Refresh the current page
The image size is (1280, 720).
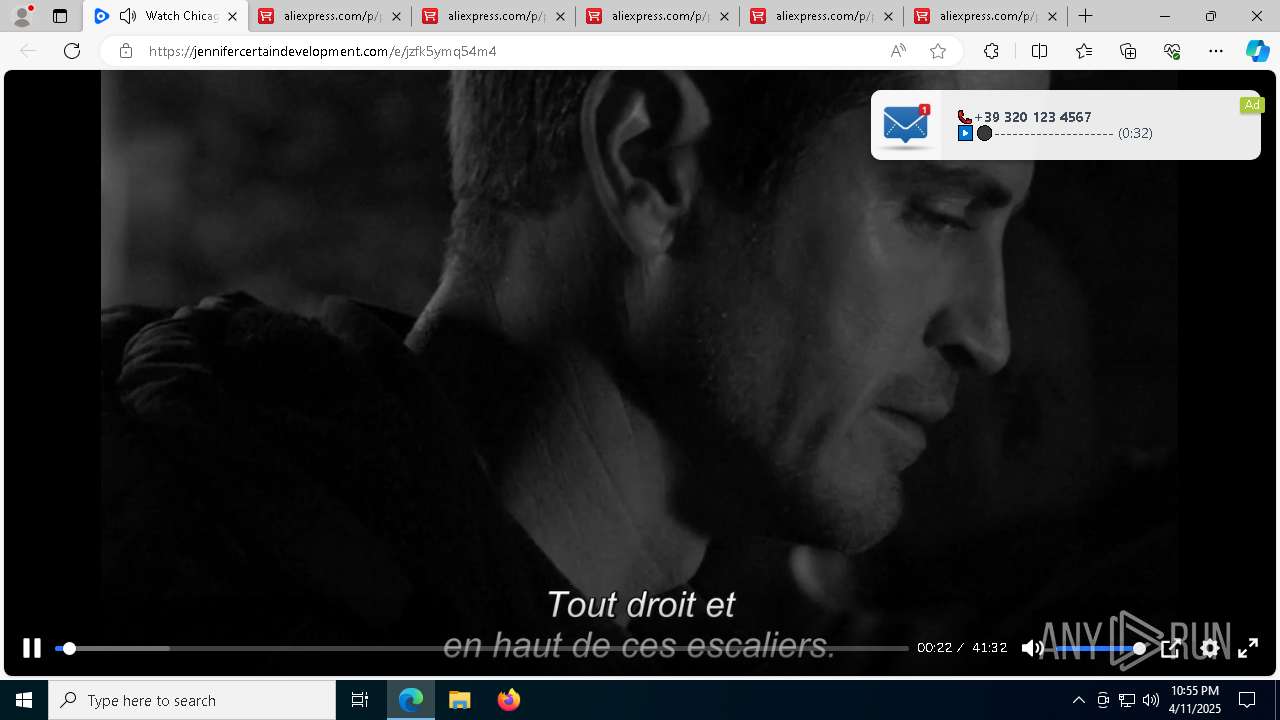coord(72,51)
